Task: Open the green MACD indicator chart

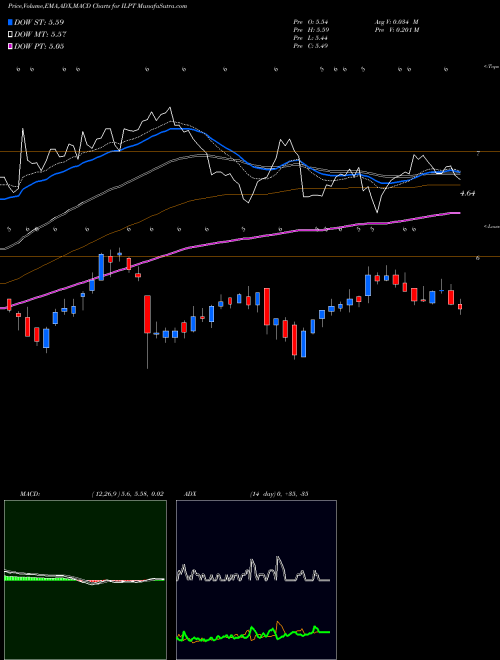Action: [x=85, y=580]
